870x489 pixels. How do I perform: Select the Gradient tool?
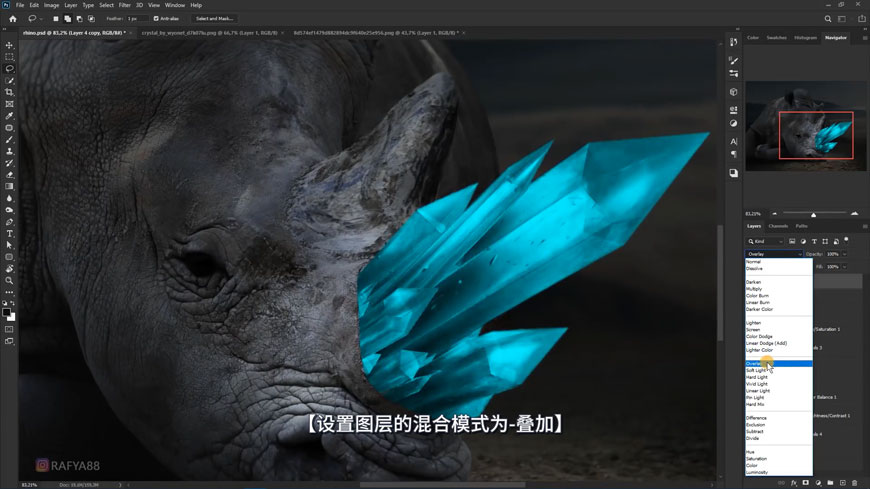pyautogui.click(x=9, y=186)
